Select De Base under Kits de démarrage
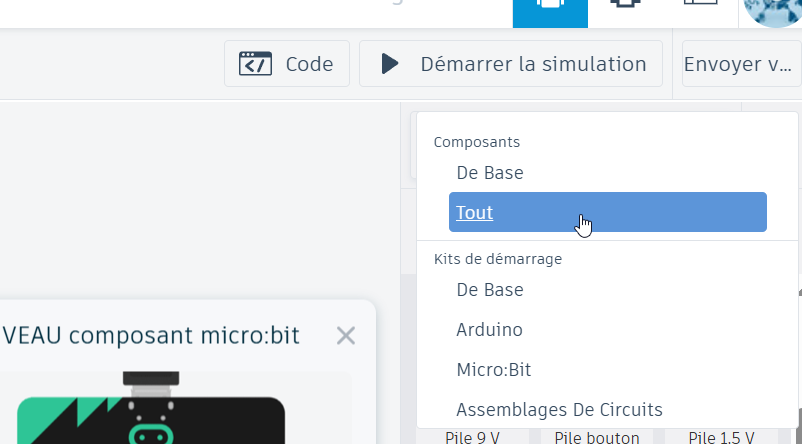Image resolution: width=802 pixels, height=444 pixels. [x=490, y=290]
